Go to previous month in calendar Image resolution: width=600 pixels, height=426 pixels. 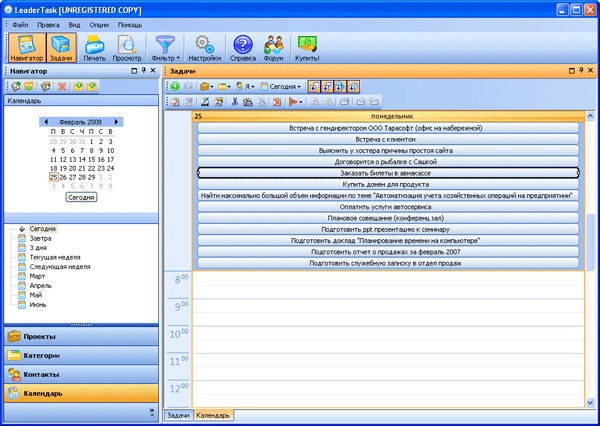46,122
